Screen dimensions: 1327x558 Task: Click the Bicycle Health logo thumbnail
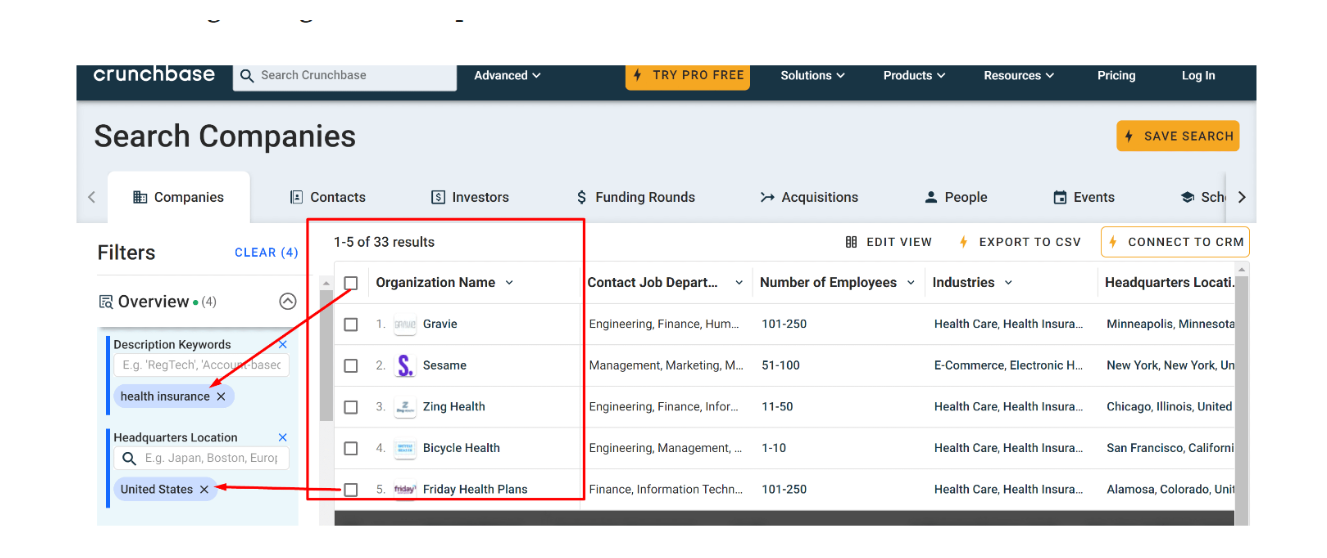(x=405, y=449)
